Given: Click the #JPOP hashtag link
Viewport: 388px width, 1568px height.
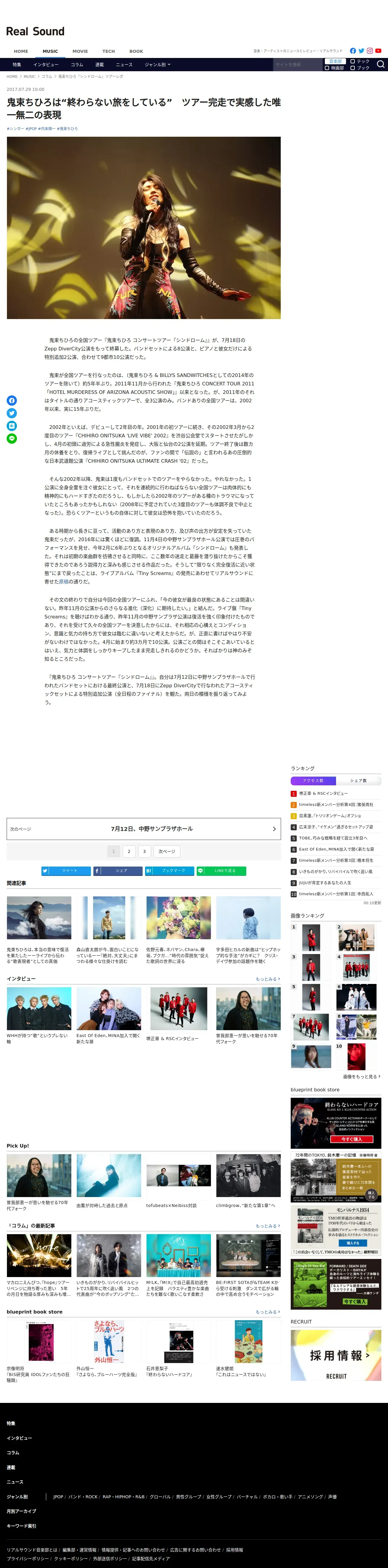Looking at the screenshot, I should tap(31, 129).
